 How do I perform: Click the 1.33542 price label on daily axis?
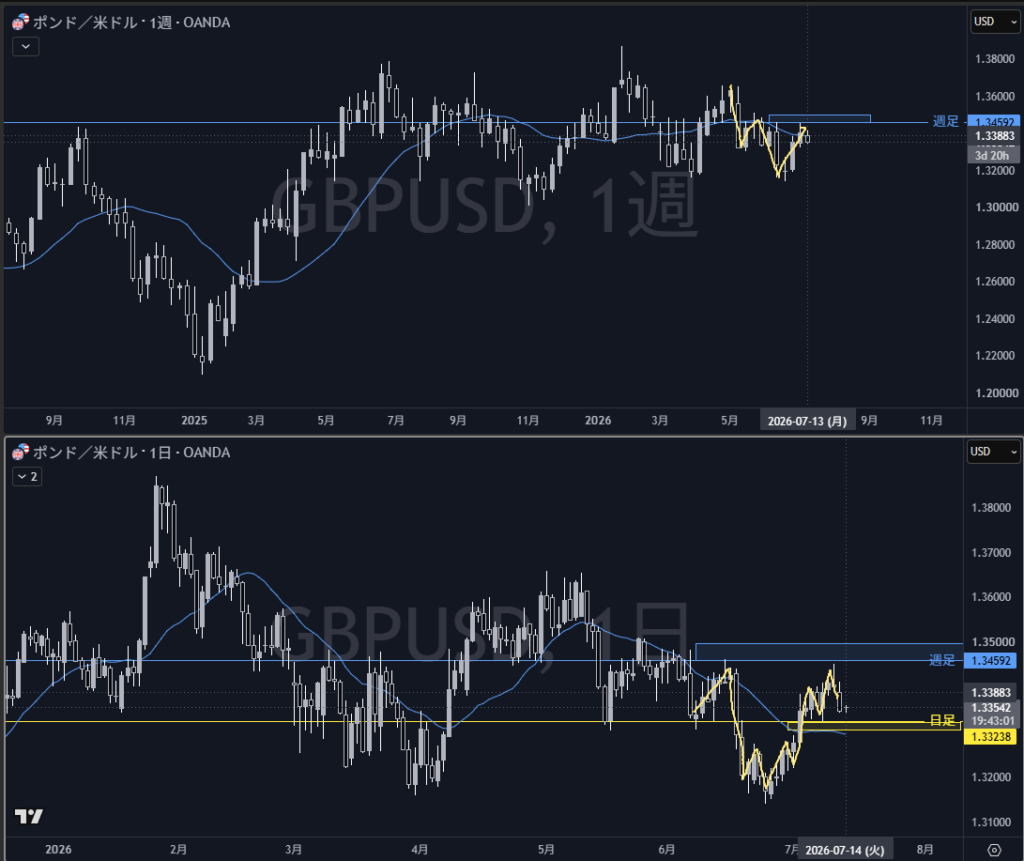pos(991,707)
